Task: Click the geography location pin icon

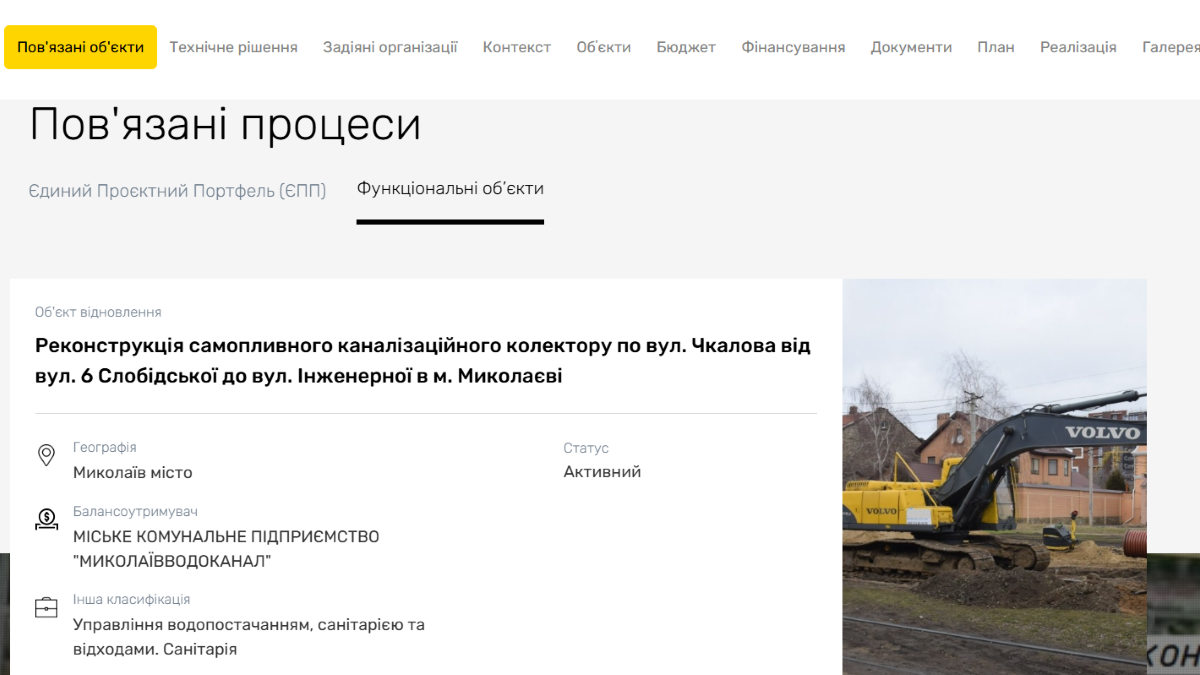Action: click(46, 456)
